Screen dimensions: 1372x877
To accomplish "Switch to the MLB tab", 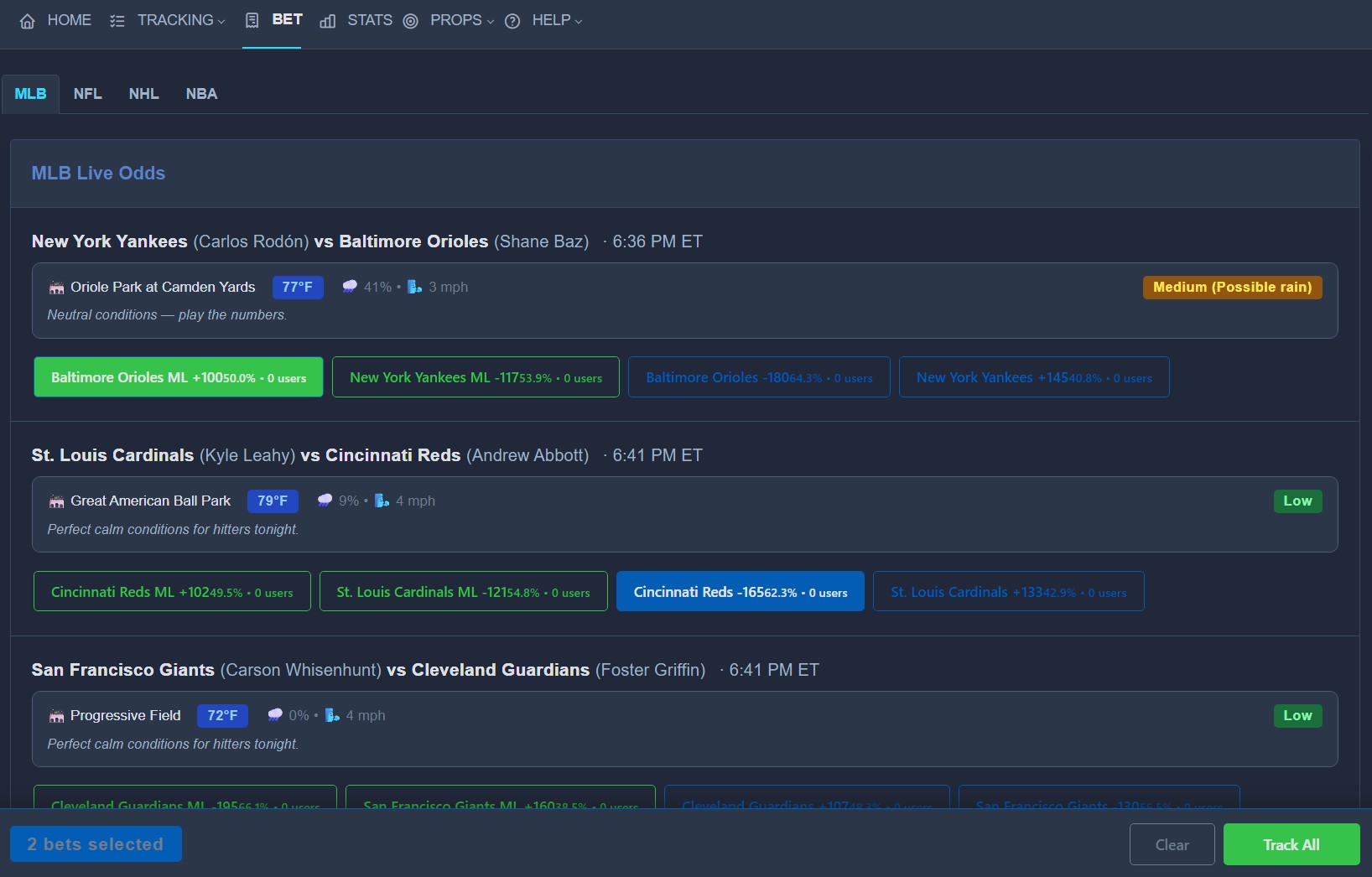I will coord(30,94).
